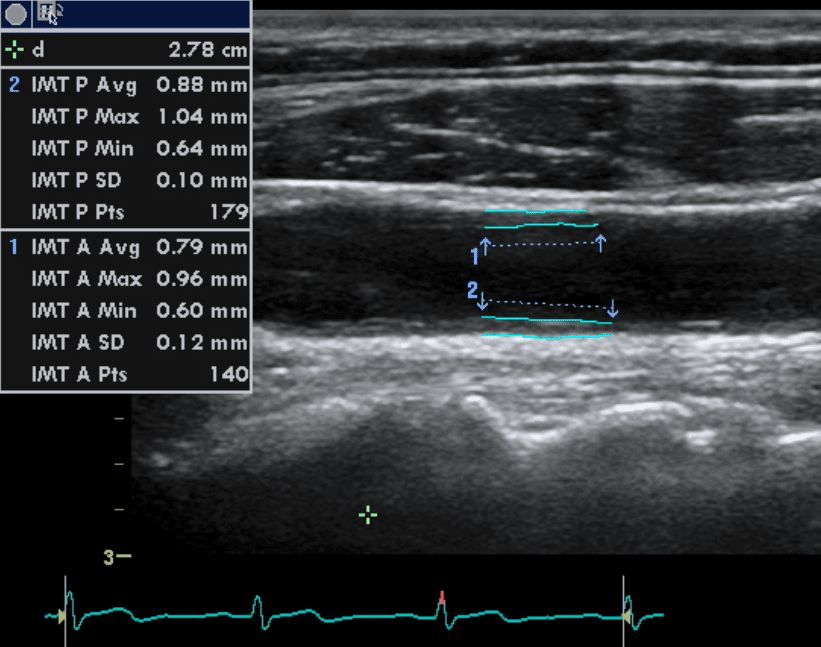This screenshot has height=647, width=821.
Task: Click the number 1 label on the ultrasound image
Action: [474, 256]
